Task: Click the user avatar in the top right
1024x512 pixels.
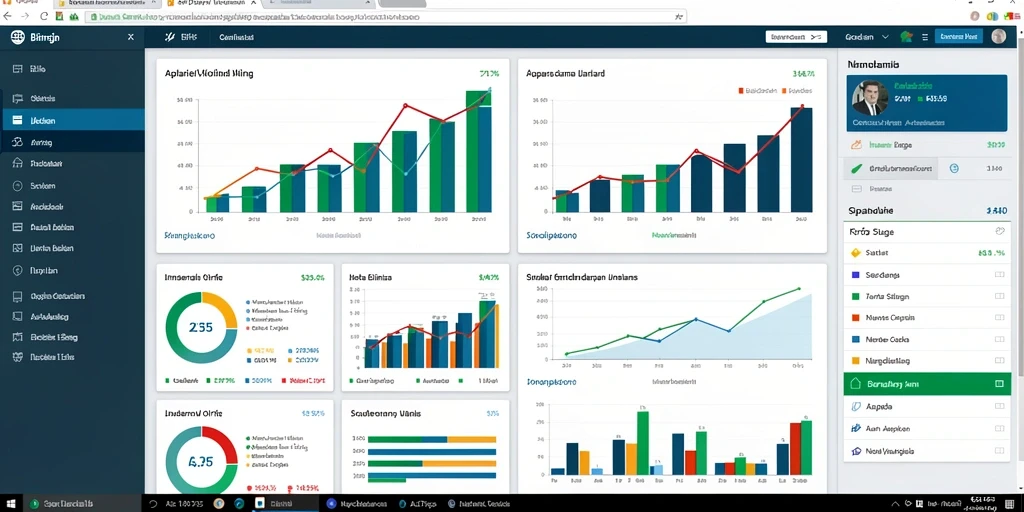Action: click(x=999, y=37)
